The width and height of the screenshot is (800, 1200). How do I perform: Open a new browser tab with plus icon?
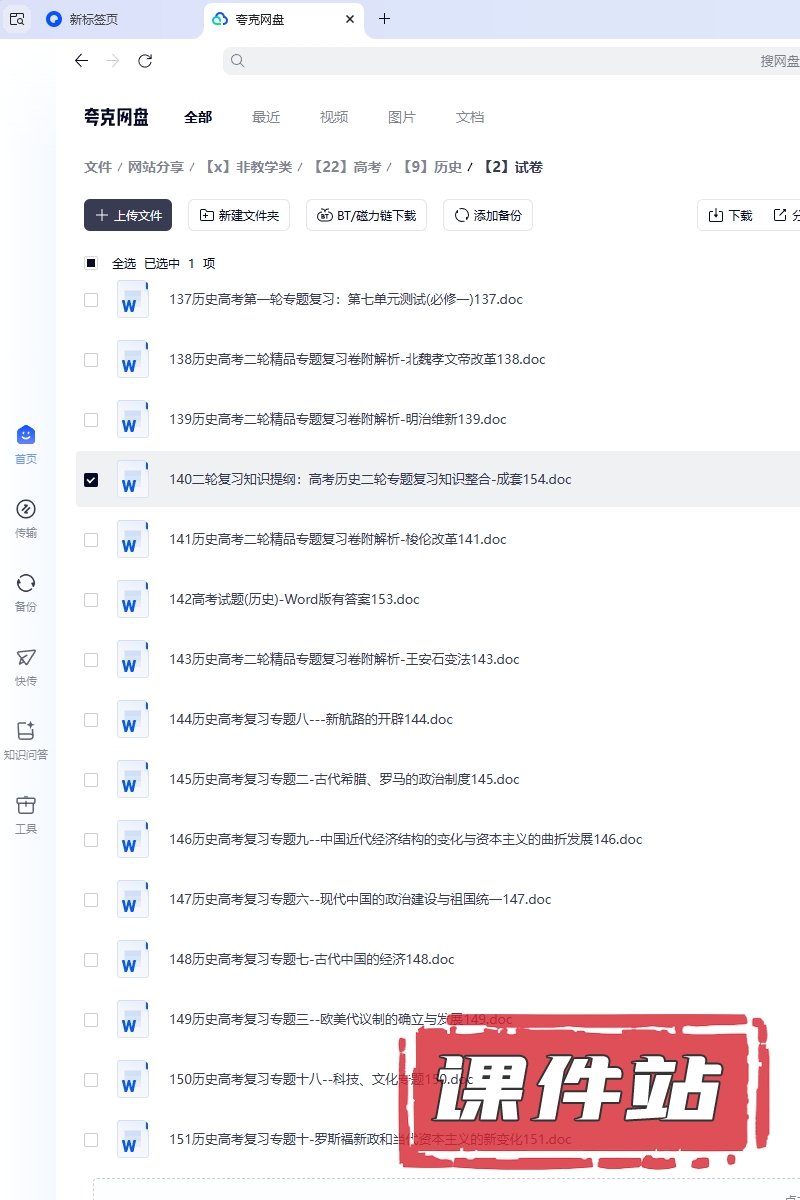pos(385,19)
